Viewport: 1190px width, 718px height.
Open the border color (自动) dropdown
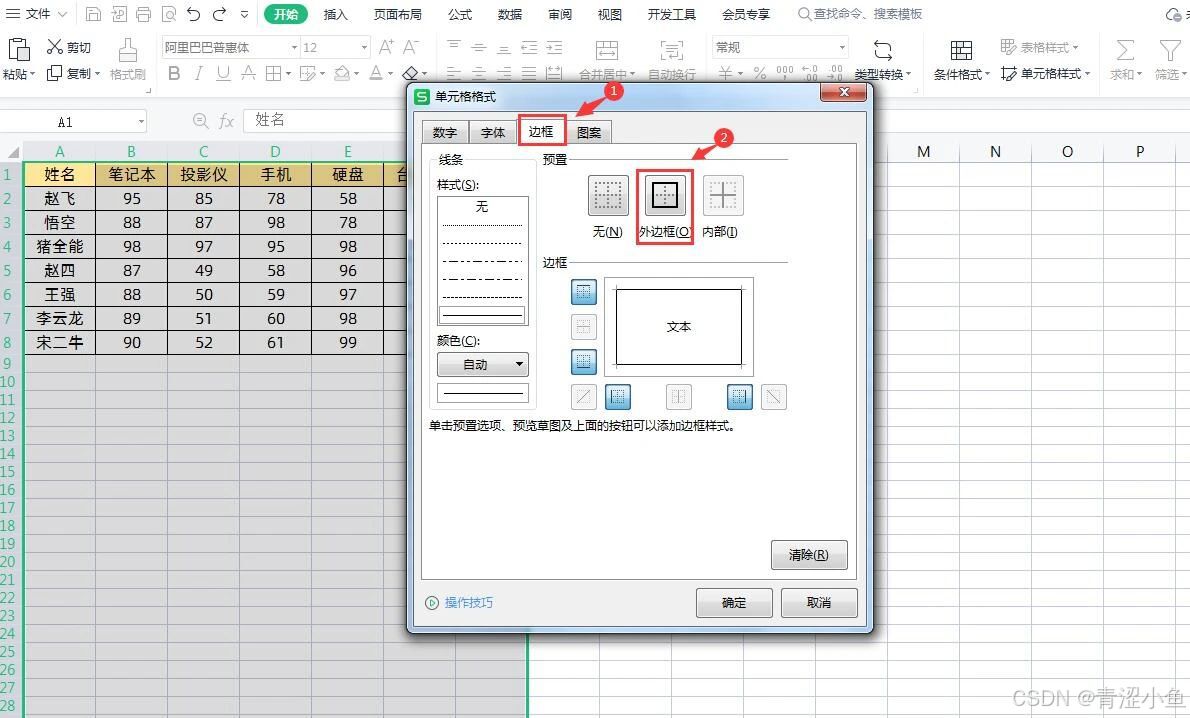coord(483,364)
